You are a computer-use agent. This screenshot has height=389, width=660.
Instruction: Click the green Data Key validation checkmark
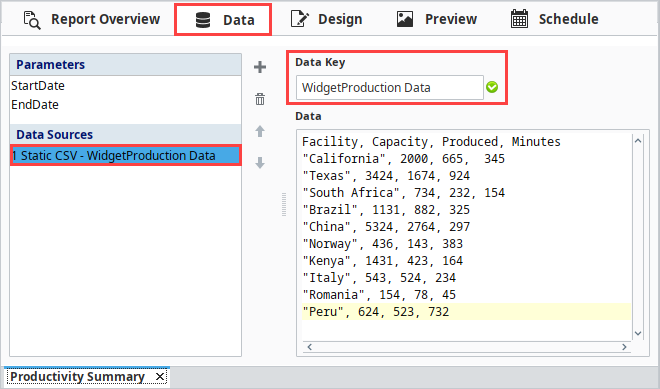tap(492, 87)
